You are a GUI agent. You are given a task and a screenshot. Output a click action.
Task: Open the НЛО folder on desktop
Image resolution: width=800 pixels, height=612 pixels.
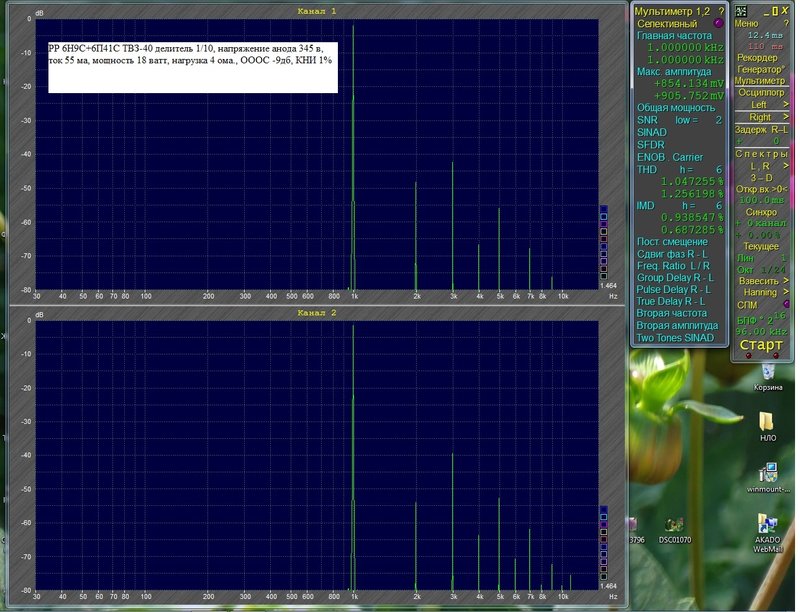click(x=767, y=426)
